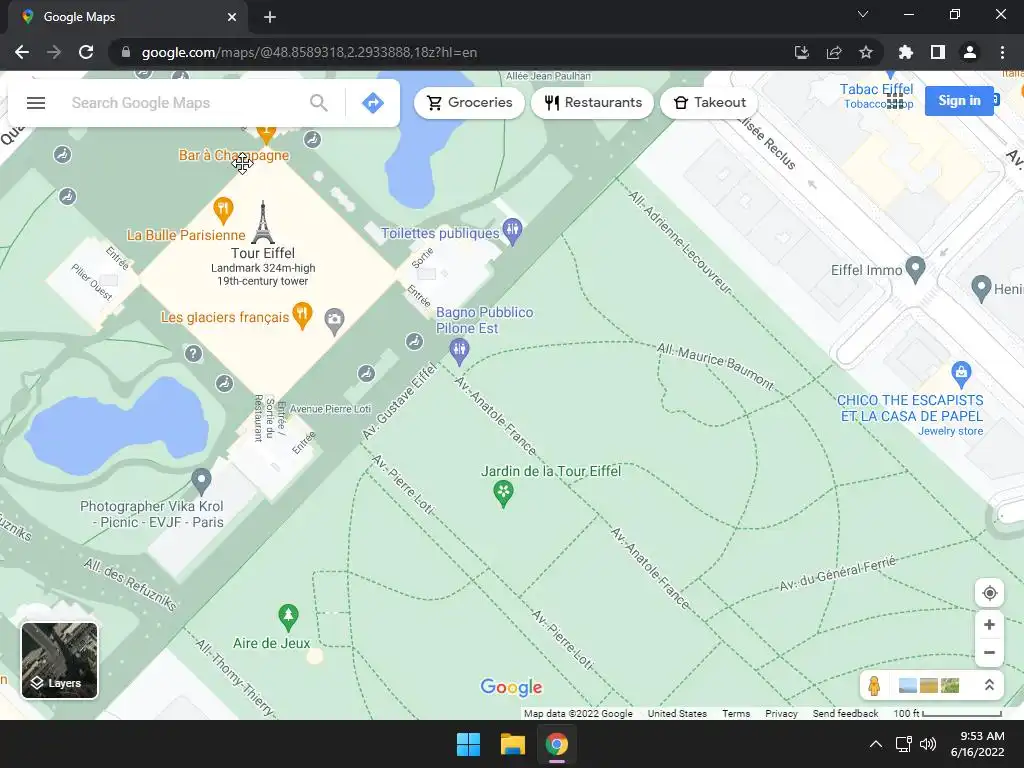Zoom in on the map

pyautogui.click(x=989, y=624)
